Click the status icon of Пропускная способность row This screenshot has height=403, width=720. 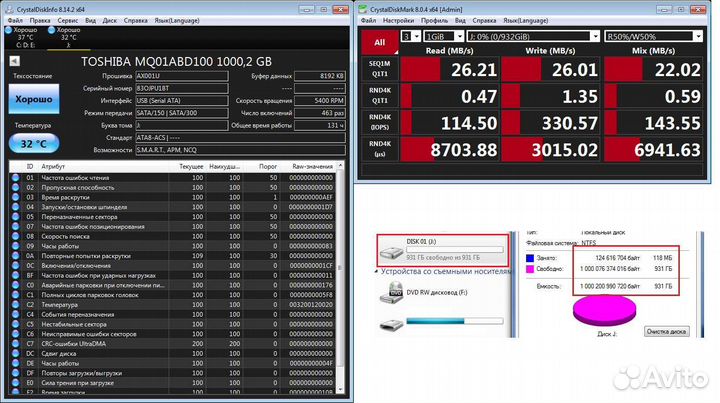[16, 187]
